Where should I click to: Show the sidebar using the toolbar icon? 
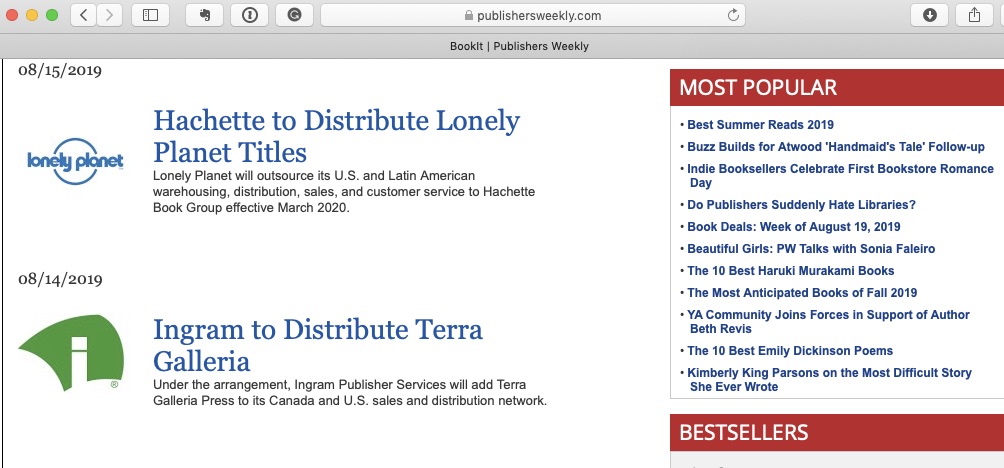(150, 15)
